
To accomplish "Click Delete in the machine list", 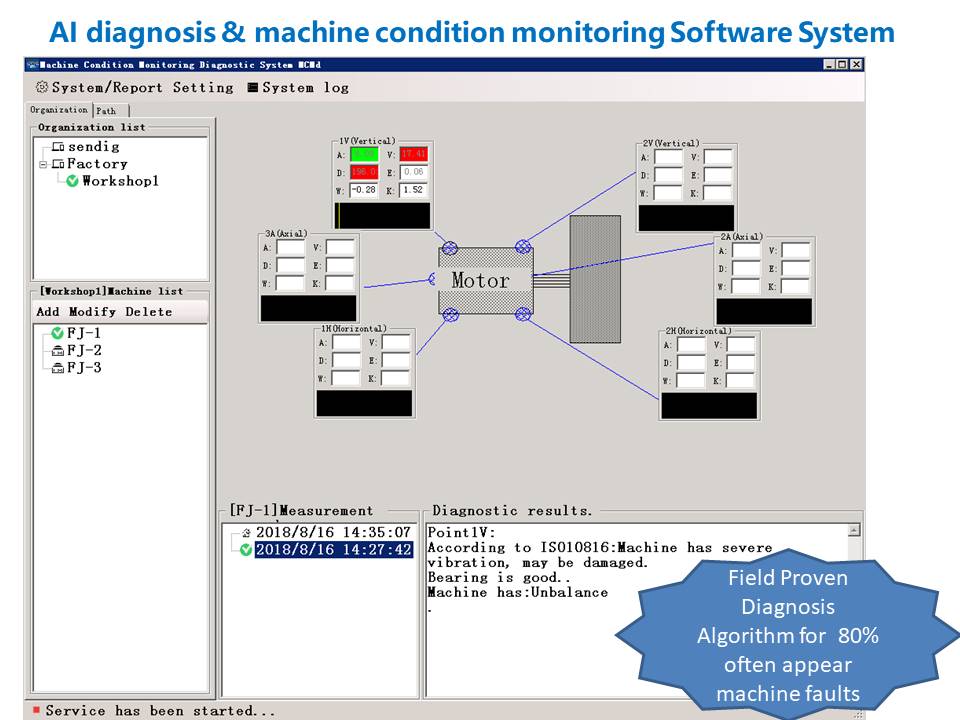I will tap(148, 312).
